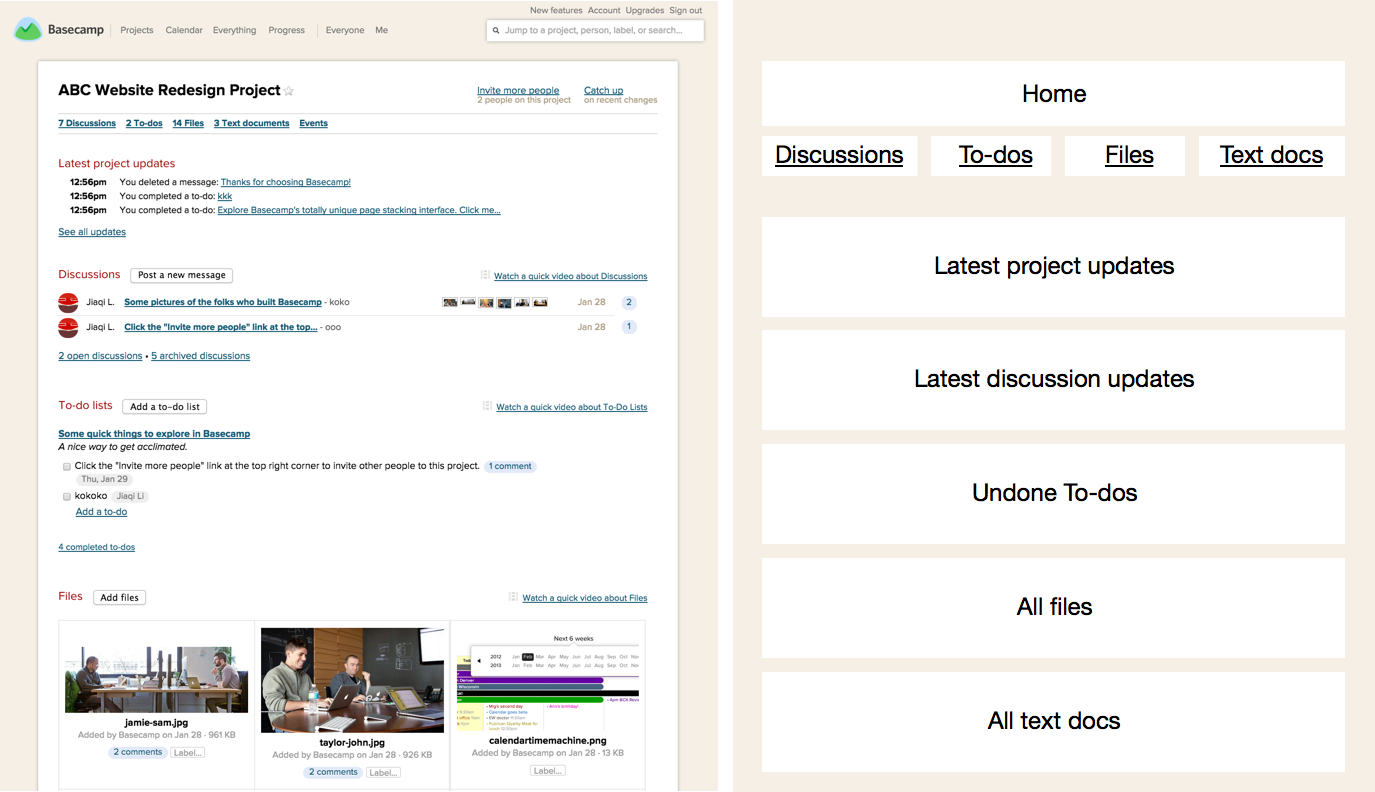The height and width of the screenshot is (792, 1375).
Task: Star the ABC Website Redesign Project
Action: point(289,91)
